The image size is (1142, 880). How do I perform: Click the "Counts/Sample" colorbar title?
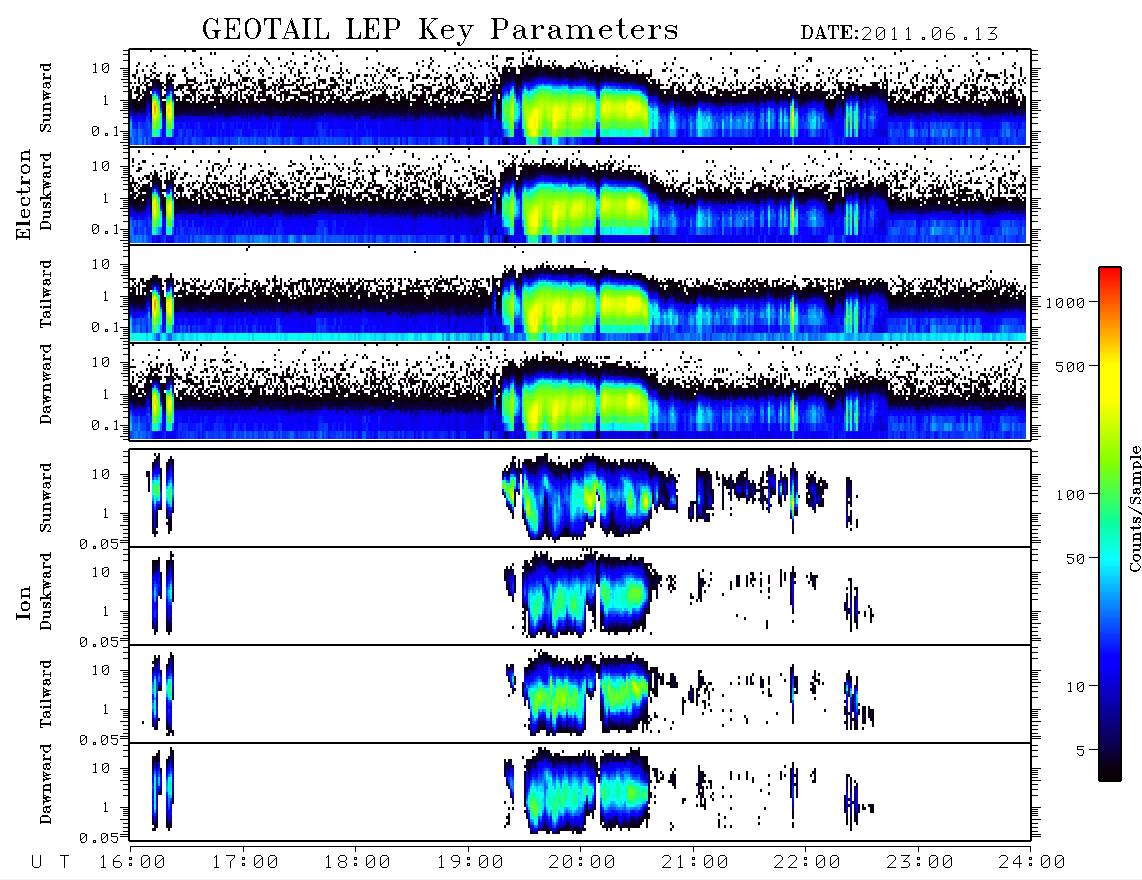[x=1134, y=508]
